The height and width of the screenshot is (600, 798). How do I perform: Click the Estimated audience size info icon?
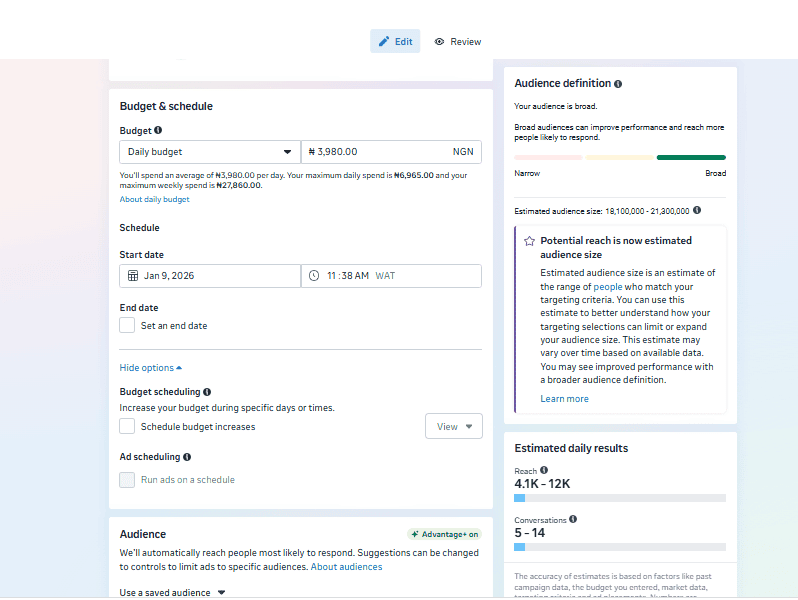(x=697, y=210)
